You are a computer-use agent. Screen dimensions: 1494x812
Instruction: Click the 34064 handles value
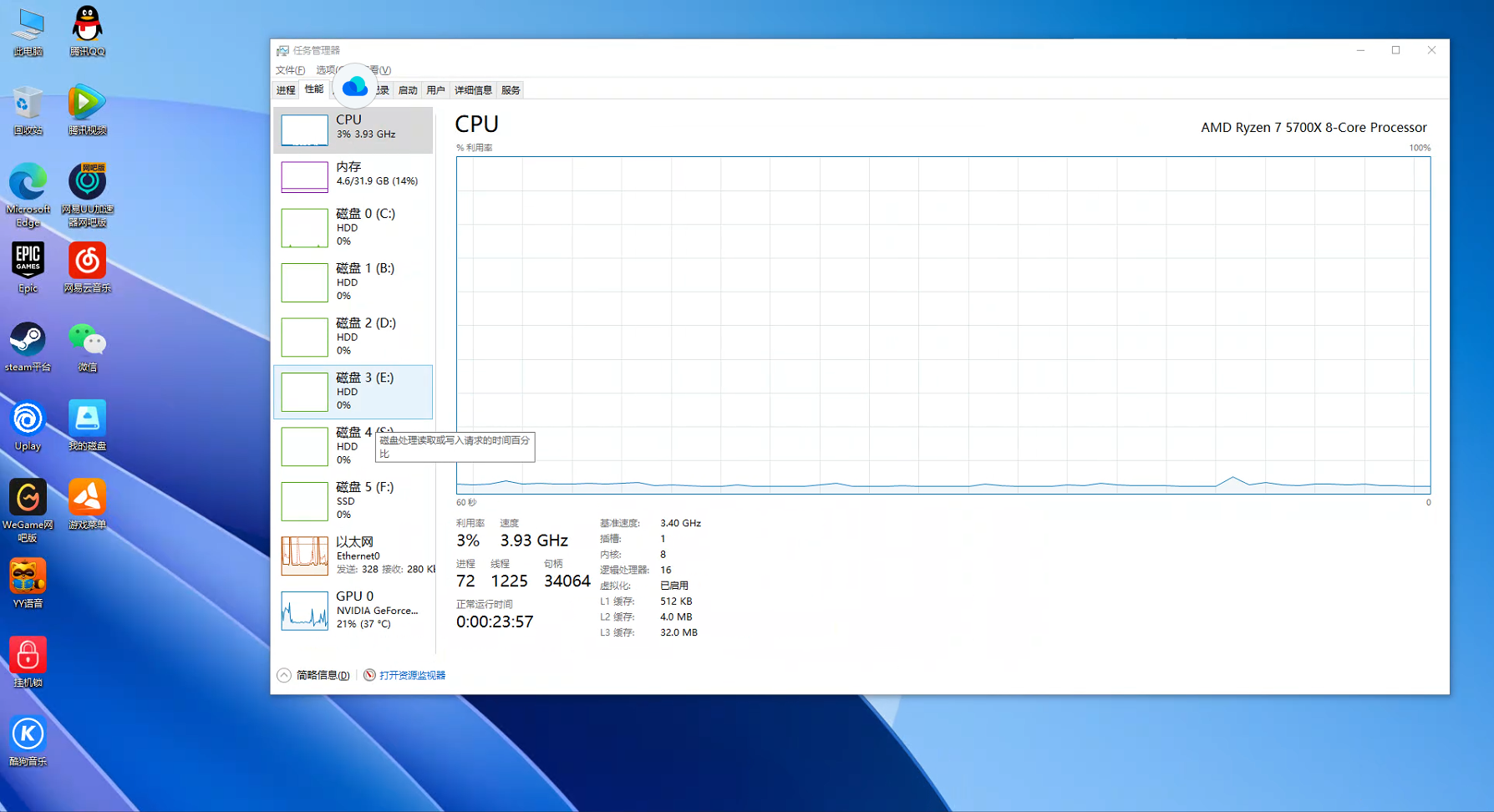(567, 581)
